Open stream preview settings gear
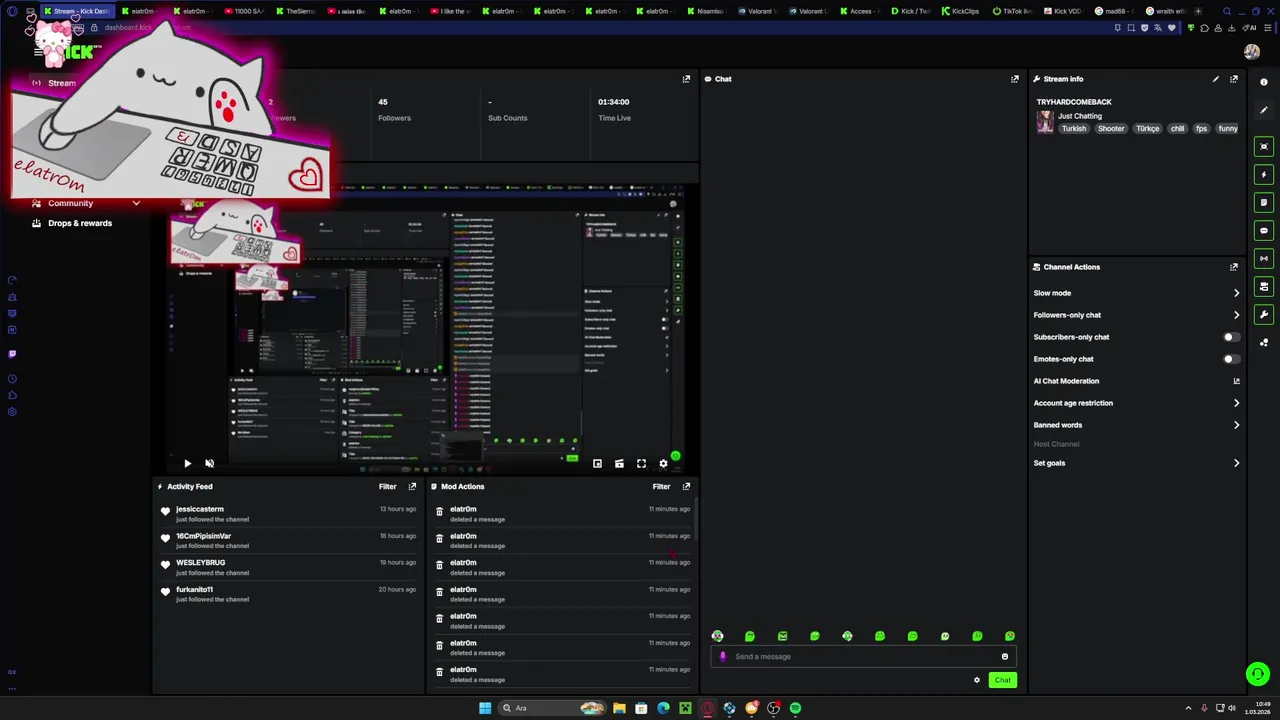Viewport: 1280px width, 720px height. [663, 463]
